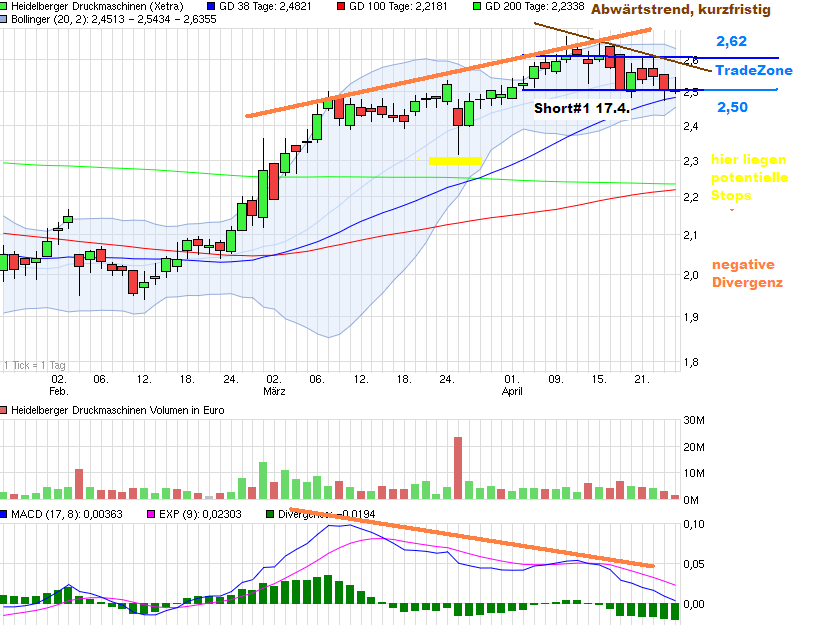
Task: Click the Short#1 17.4. annotation
Action: click(582, 107)
